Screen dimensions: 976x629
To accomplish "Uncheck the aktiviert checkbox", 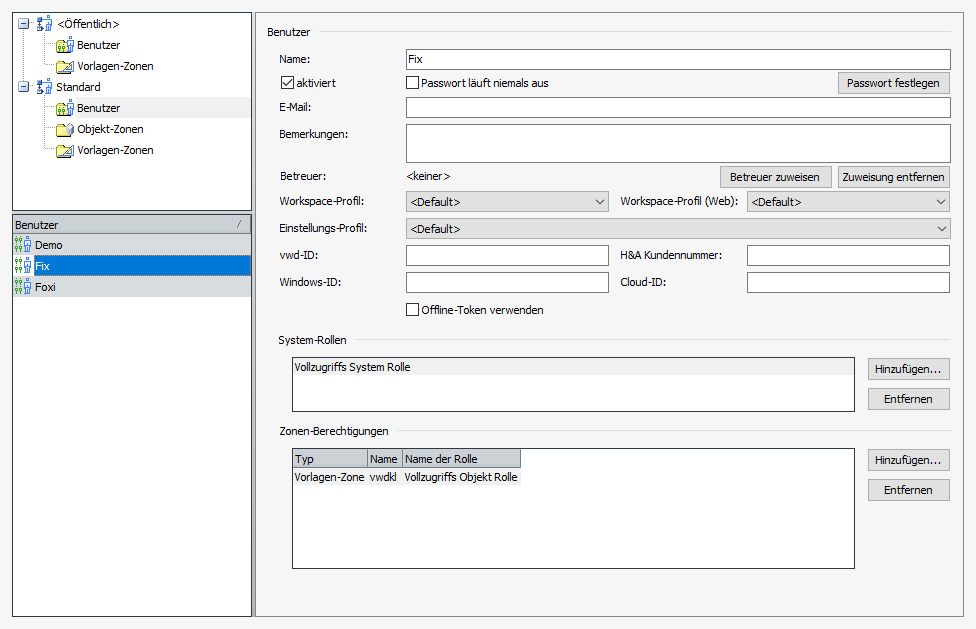I will coord(288,83).
